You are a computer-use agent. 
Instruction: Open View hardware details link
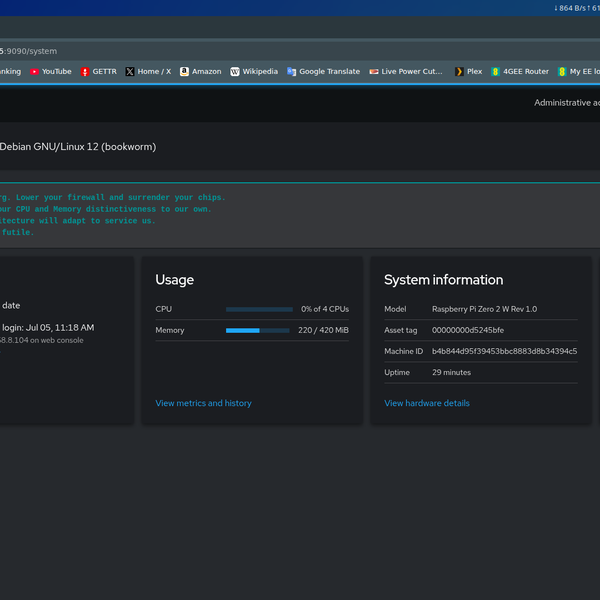pyautogui.click(x=426, y=403)
